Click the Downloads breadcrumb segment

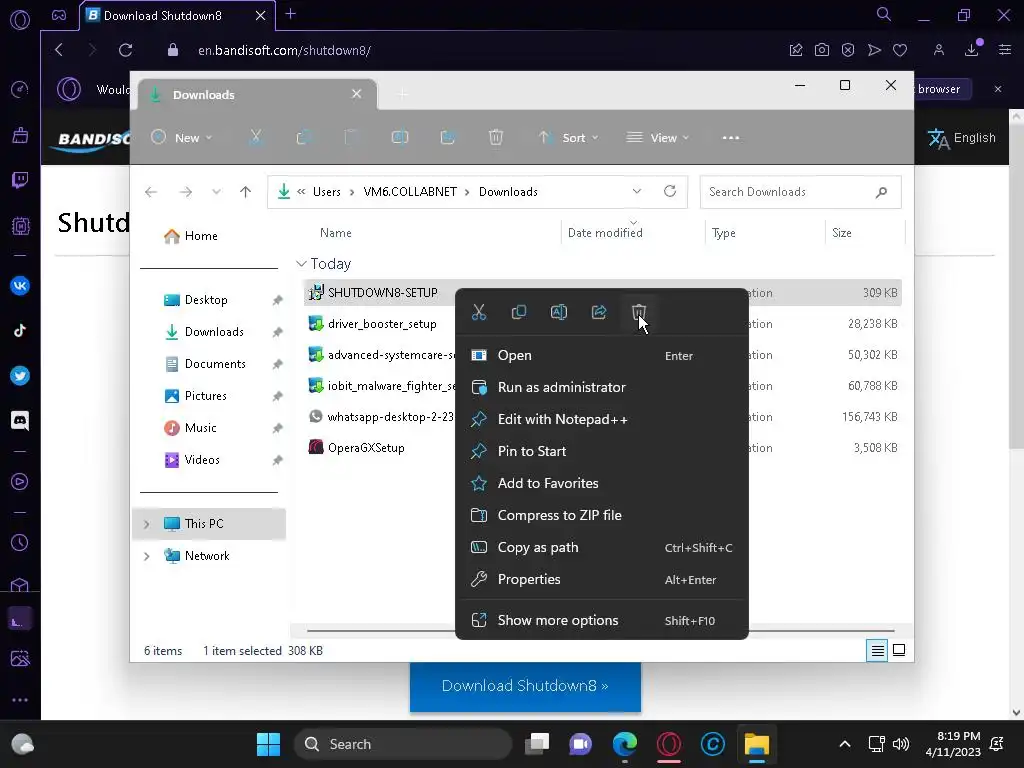508,192
